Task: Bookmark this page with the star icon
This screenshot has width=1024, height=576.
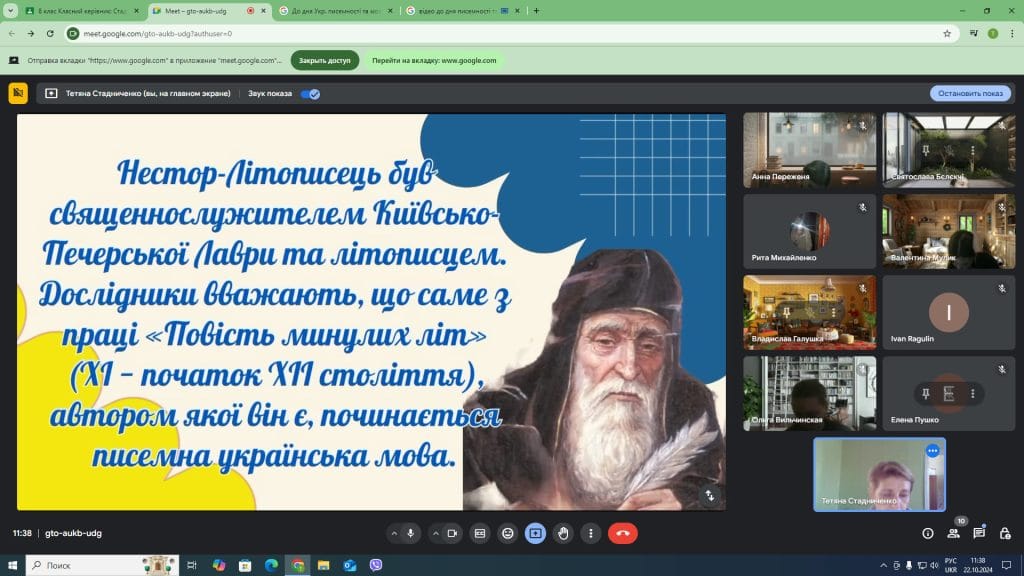Action: [x=947, y=33]
